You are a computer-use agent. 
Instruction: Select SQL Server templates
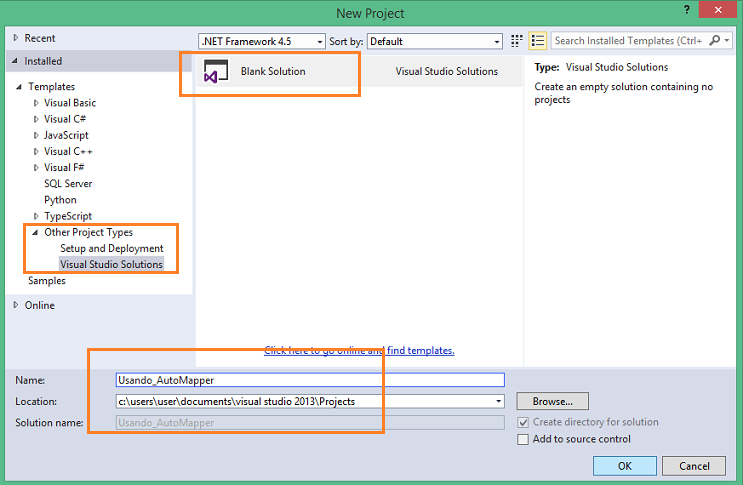click(x=68, y=184)
